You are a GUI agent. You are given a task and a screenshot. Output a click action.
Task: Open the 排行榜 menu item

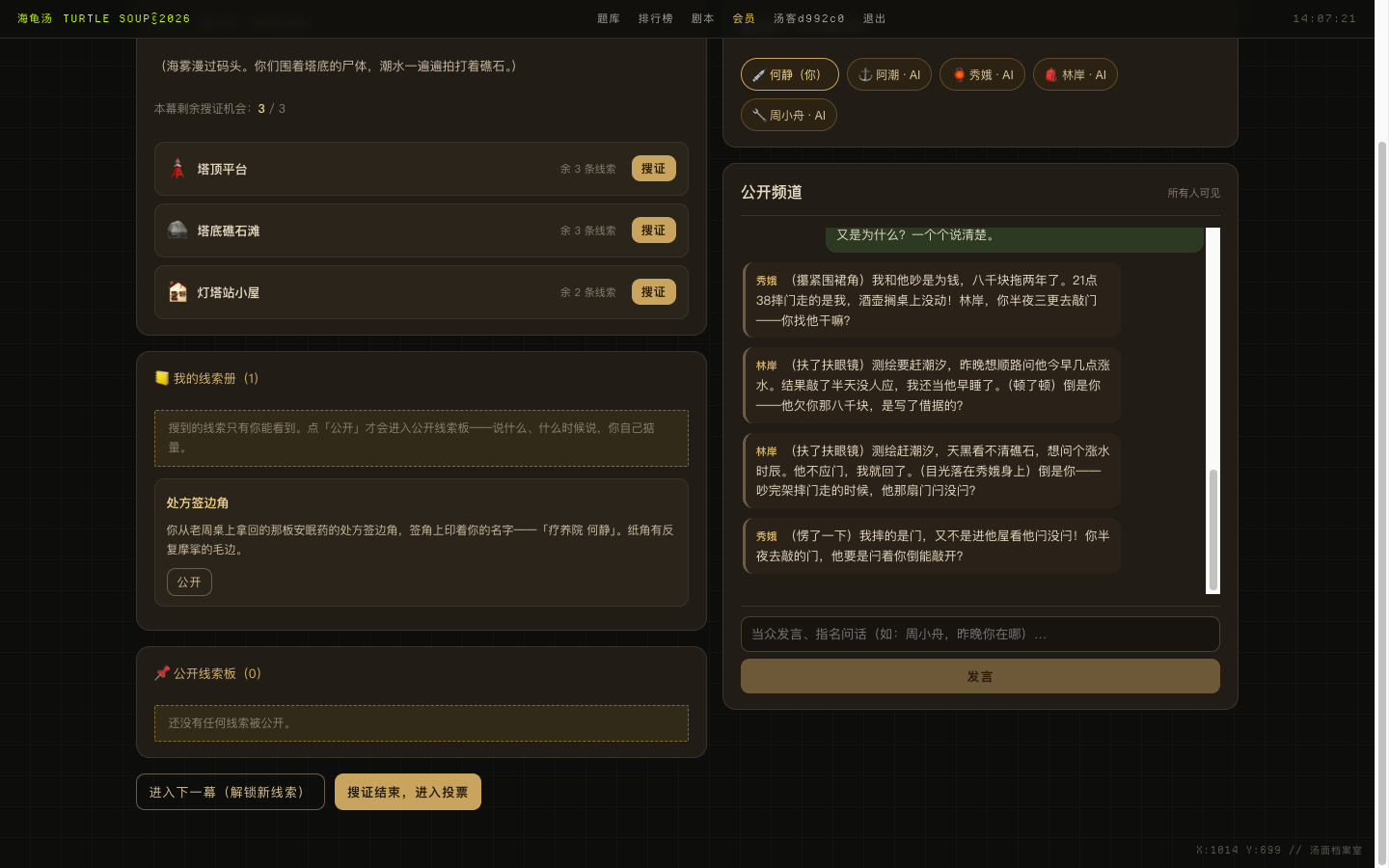pyautogui.click(x=656, y=18)
